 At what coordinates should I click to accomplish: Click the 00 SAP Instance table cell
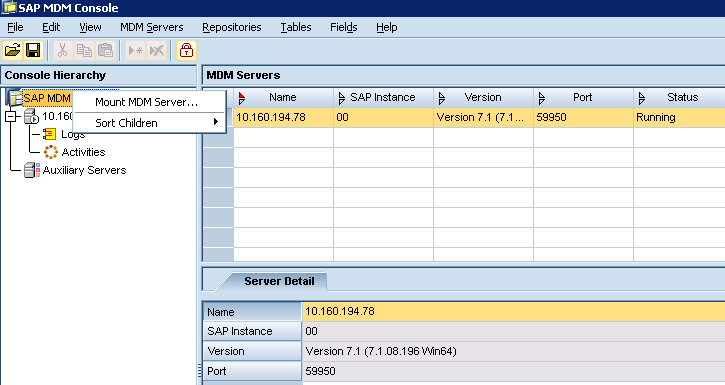383,117
